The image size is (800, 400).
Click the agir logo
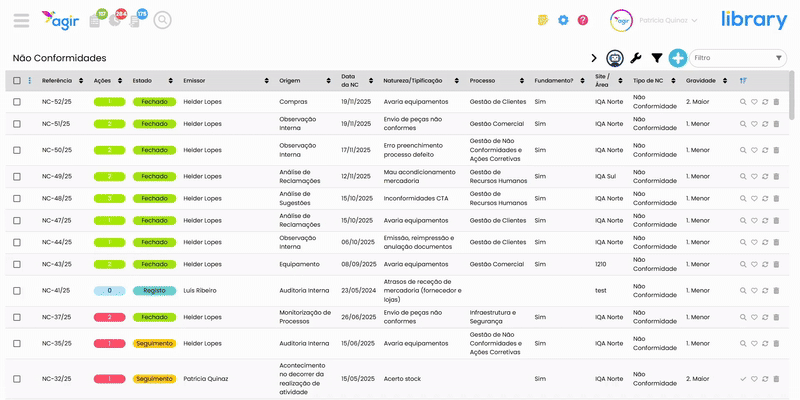(x=60, y=20)
